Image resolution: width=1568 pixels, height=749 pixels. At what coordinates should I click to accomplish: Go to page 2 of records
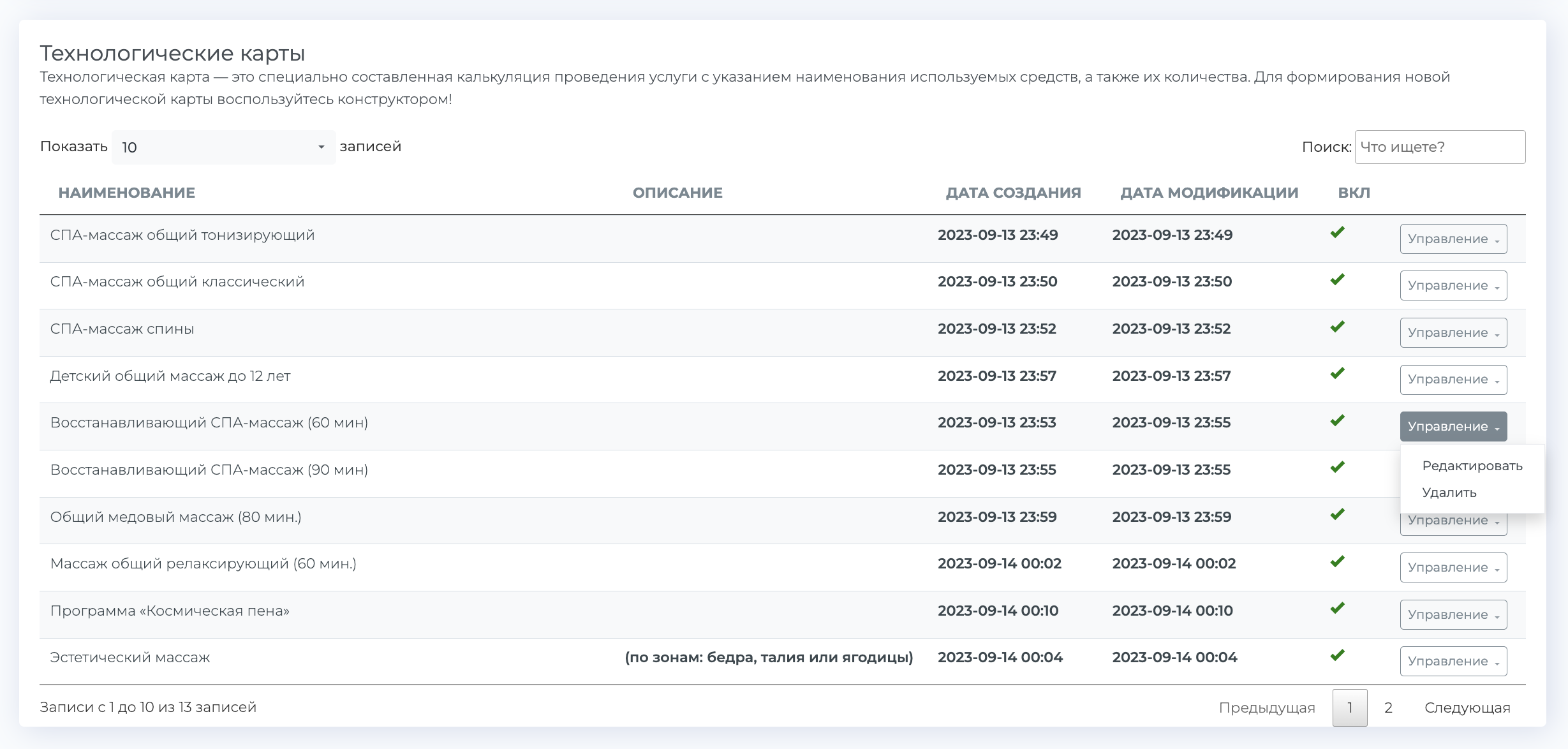(x=1387, y=708)
